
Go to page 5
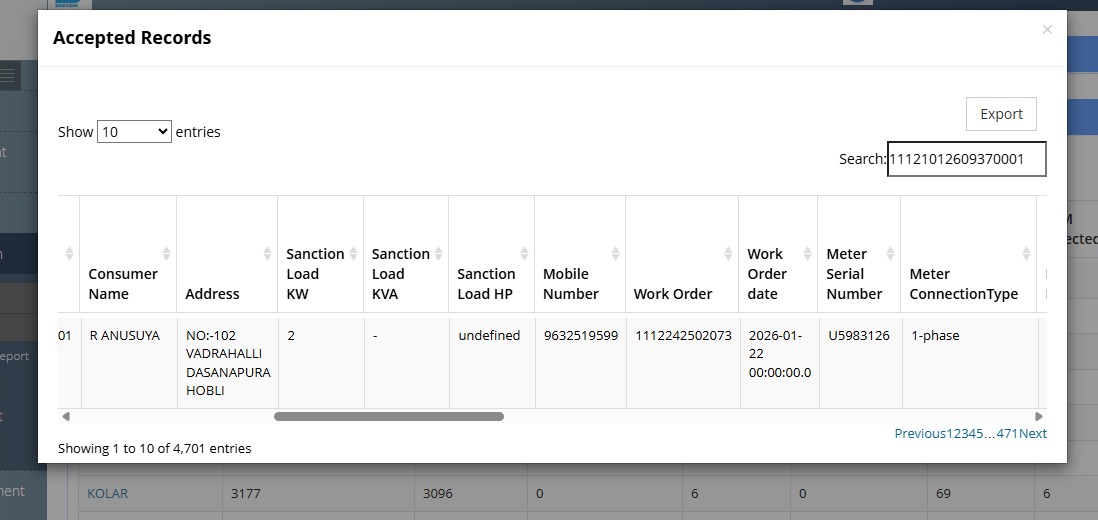980,433
